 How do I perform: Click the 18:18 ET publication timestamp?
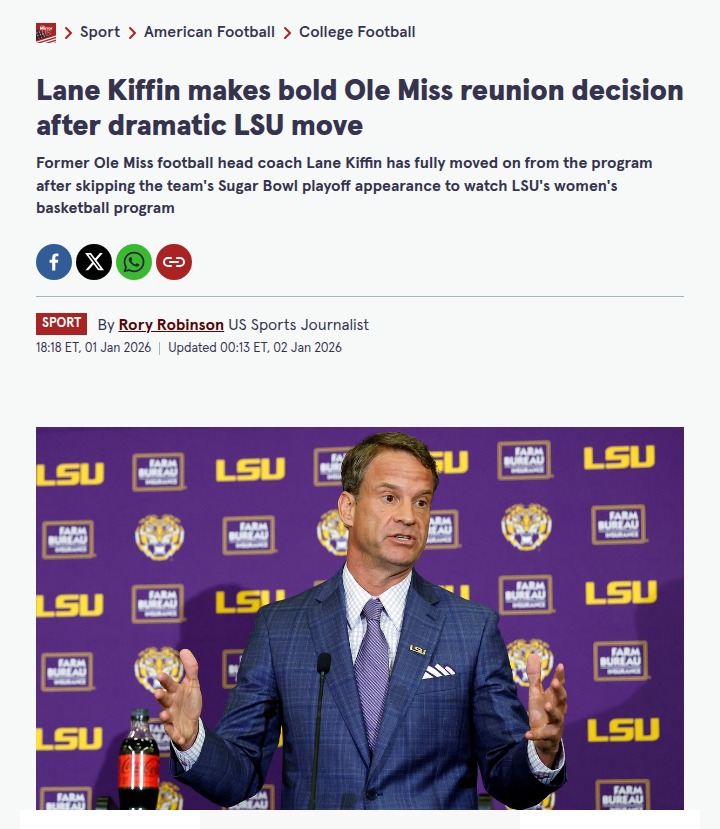93,348
